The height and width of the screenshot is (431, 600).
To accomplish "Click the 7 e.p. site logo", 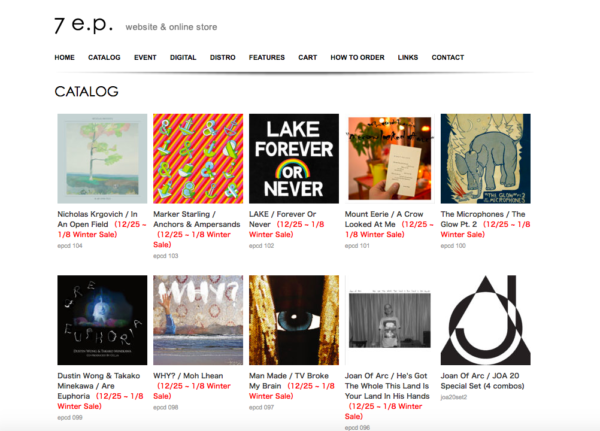I will click(x=84, y=25).
